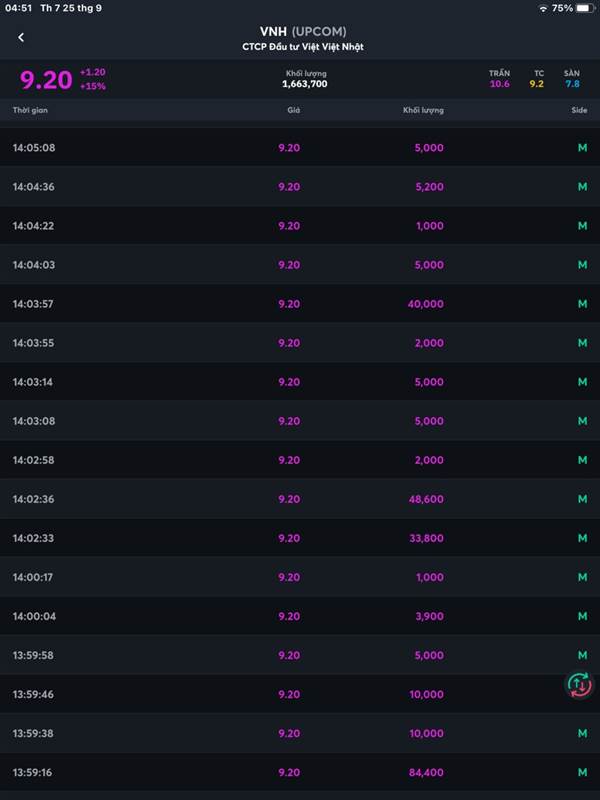Click the Thời gian column header
This screenshot has width=600, height=800.
tap(30, 110)
